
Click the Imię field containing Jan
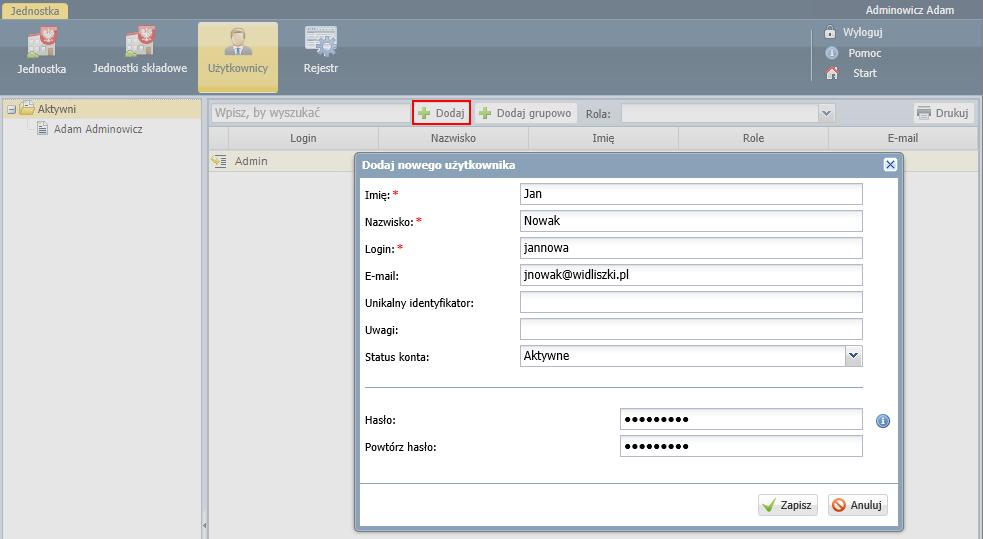point(691,194)
